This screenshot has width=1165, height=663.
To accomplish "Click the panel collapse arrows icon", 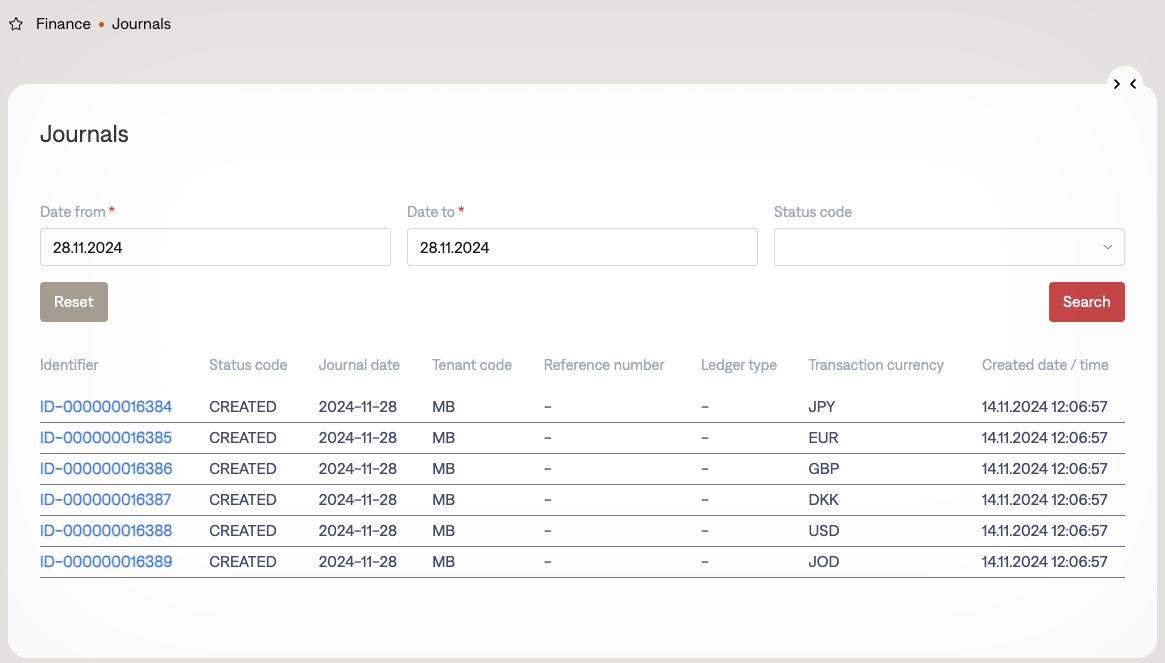I will (1124, 84).
